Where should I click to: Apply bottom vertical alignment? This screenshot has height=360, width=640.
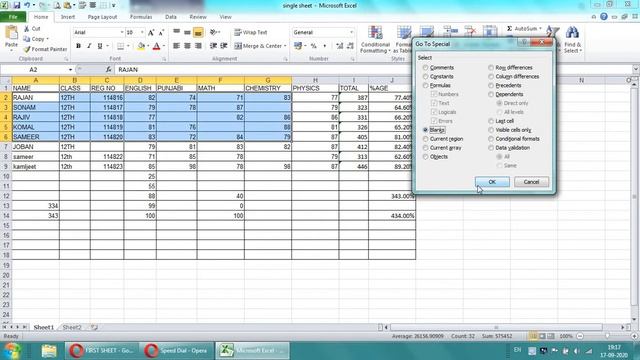pyautogui.click(x=198, y=32)
